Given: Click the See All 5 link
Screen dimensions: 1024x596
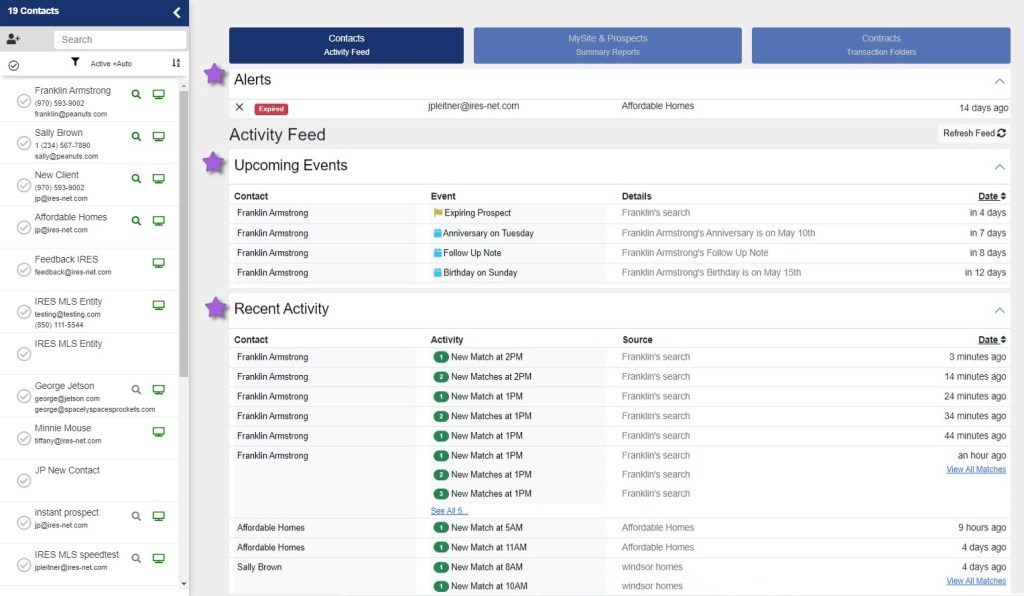Looking at the screenshot, I should [449, 511].
